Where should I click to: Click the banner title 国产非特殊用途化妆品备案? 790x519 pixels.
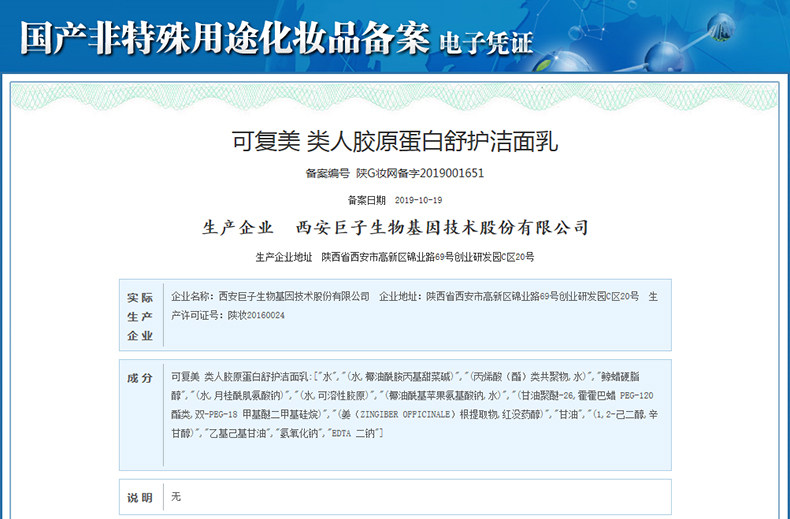(x=225, y=38)
